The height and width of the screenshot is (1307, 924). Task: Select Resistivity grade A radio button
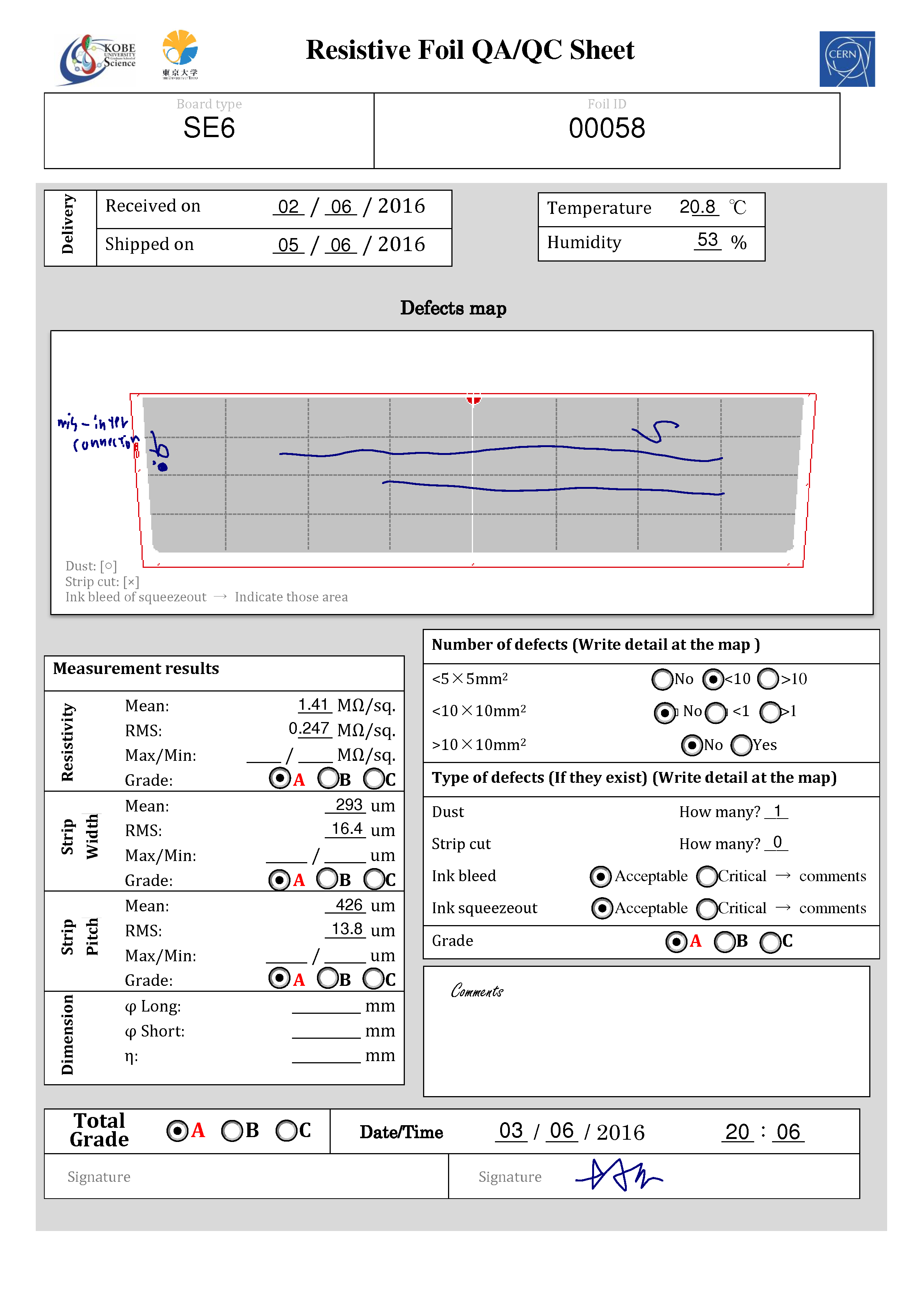279,778
